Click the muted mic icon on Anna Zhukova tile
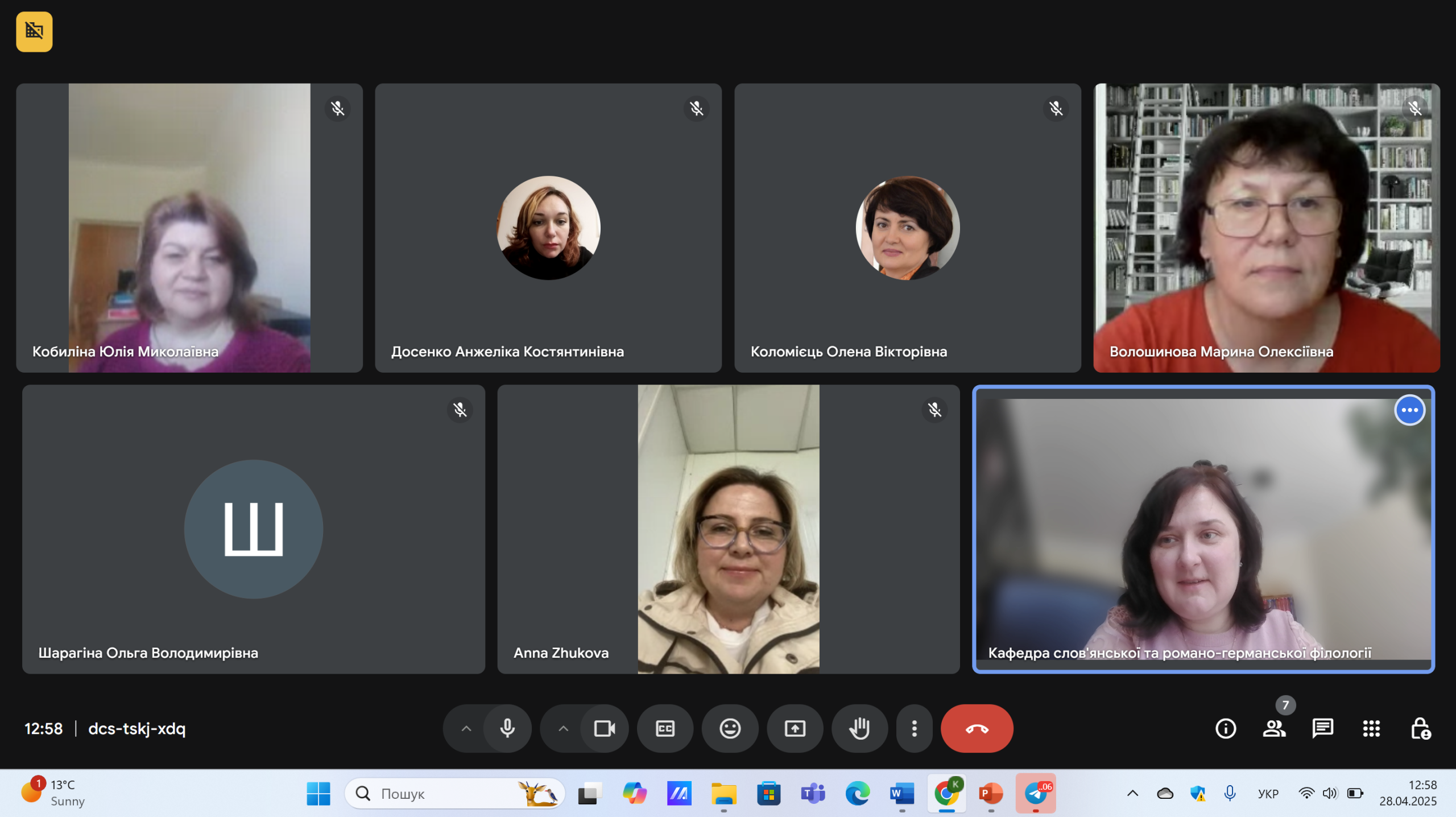The width and height of the screenshot is (1456, 817). tap(934, 410)
